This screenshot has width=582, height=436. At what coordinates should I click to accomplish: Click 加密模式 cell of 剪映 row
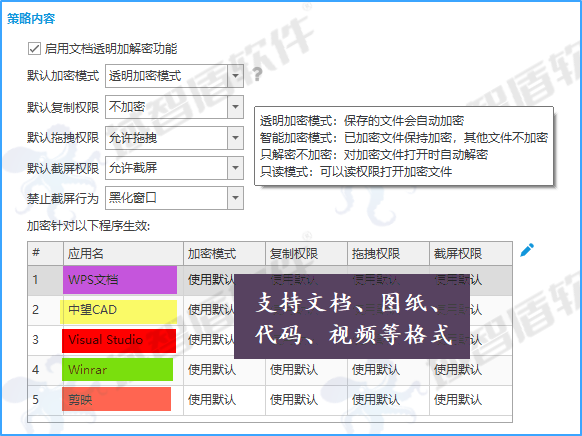(224, 400)
